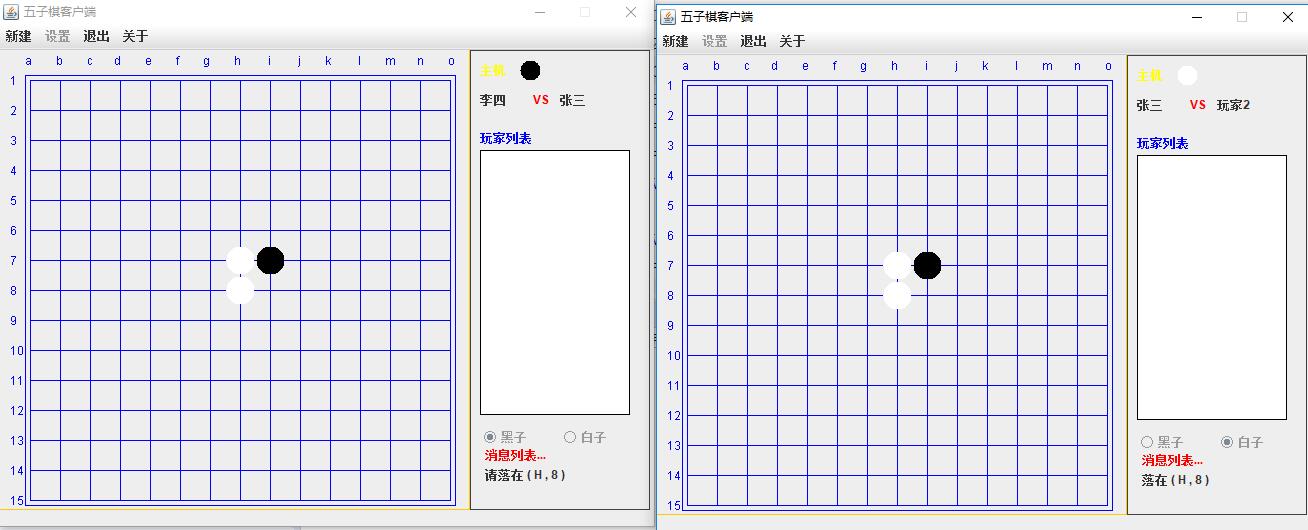The width and height of the screenshot is (1308, 530).
Task: Click white stone at row 7 on right board
Action: tap(897, 265)
